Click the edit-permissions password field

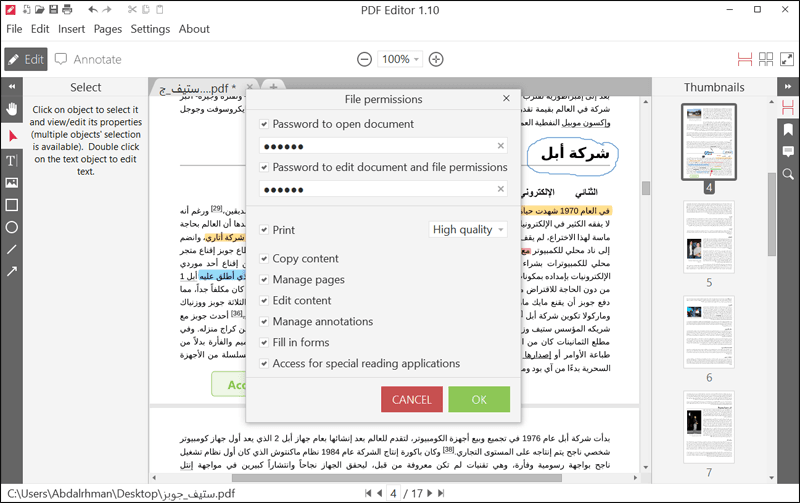[383, 189]
